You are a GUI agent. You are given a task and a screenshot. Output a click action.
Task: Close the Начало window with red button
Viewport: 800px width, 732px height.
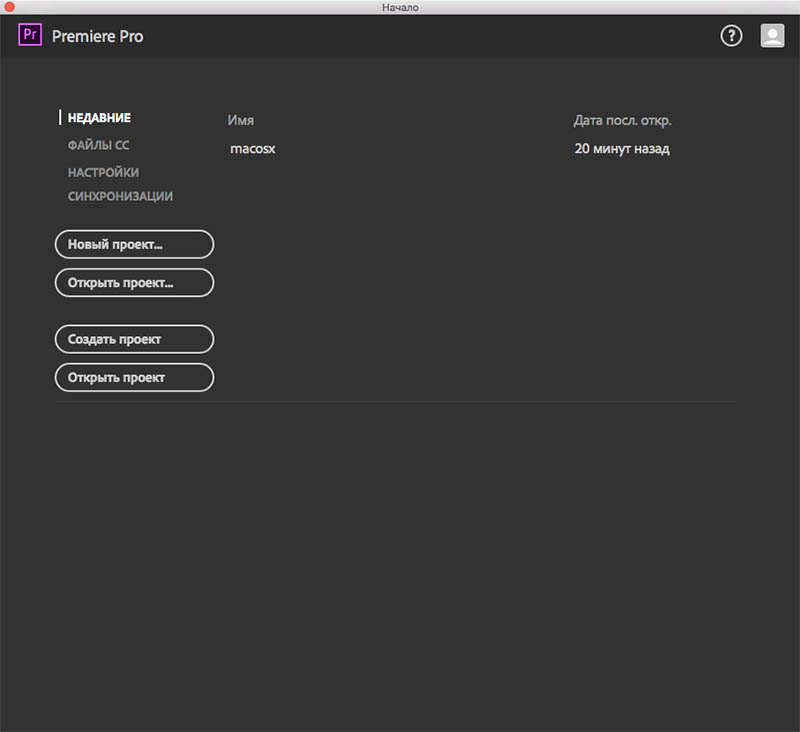(x=9, y=7)
